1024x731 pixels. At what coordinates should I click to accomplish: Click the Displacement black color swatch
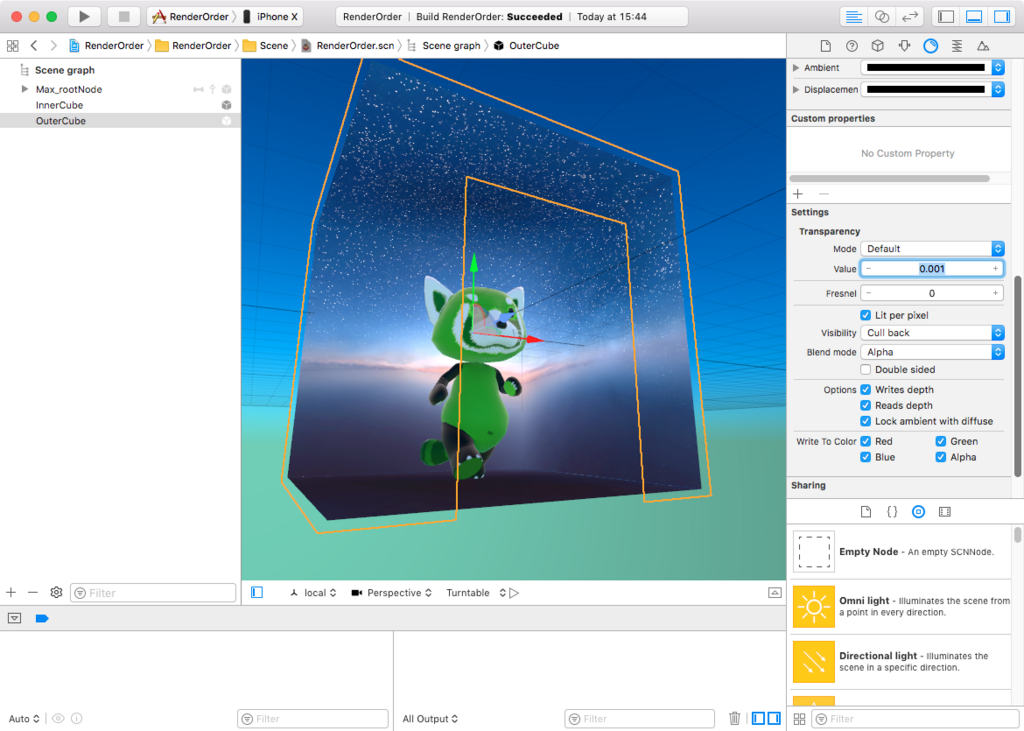point(925,89)
